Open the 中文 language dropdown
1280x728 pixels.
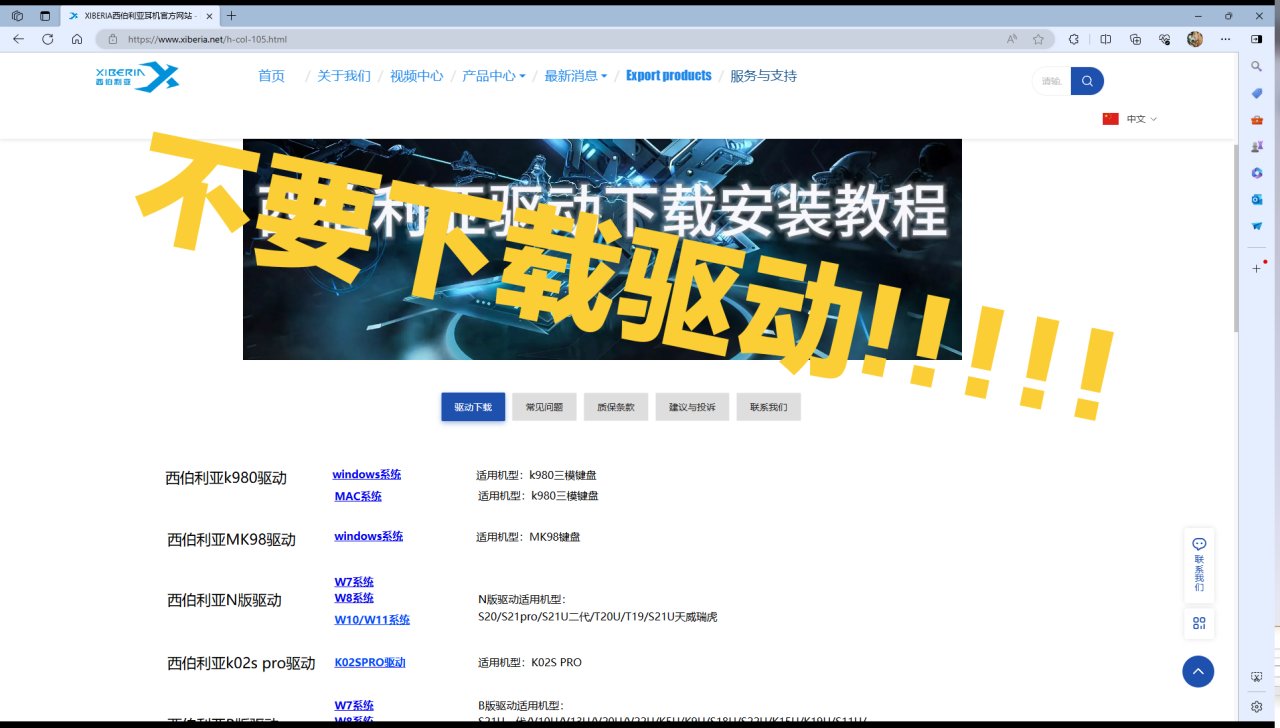pyautogui.click(x=1130, y=119)
